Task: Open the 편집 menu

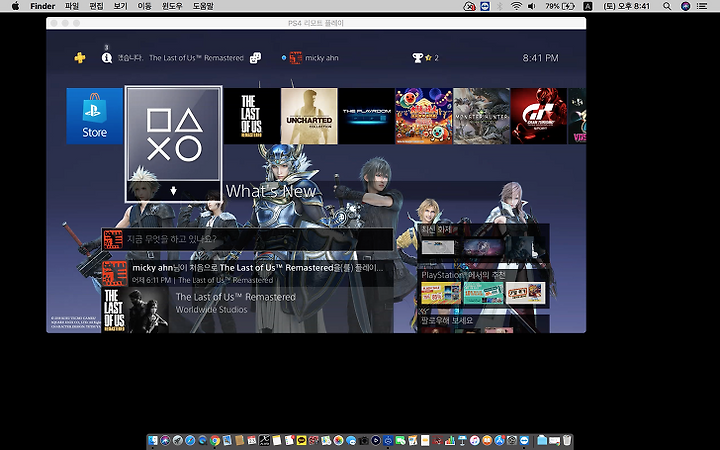Action: tap(96, 6)
